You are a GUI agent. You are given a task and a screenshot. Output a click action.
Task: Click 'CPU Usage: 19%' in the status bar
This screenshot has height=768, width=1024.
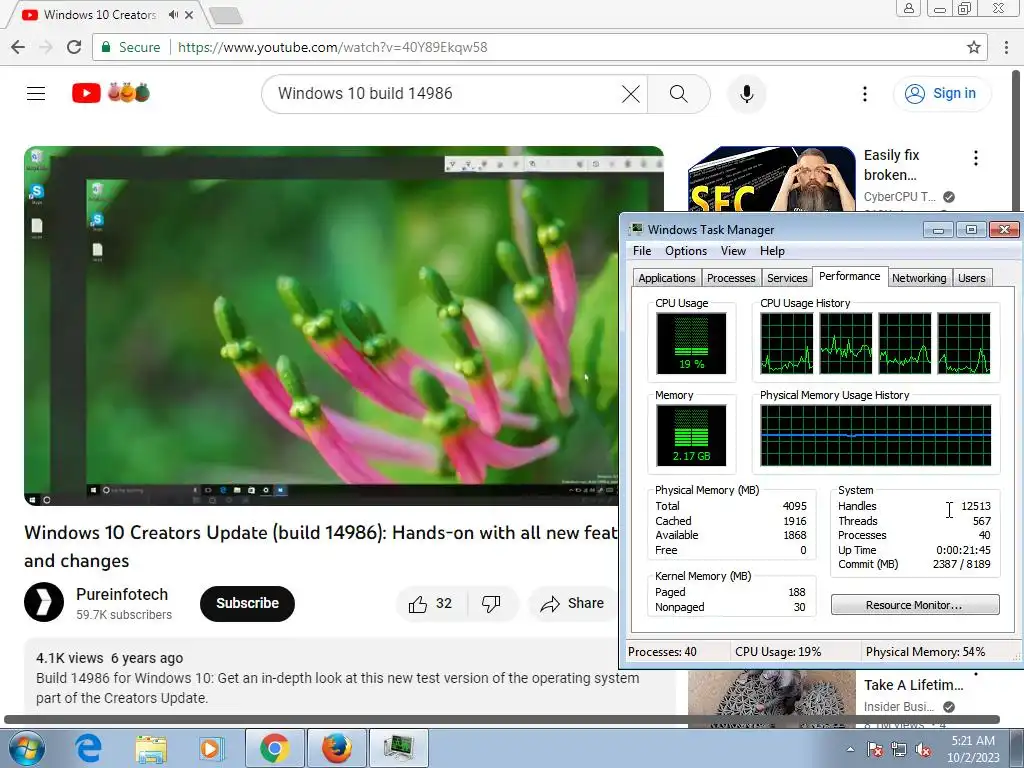tap(778, 652)
